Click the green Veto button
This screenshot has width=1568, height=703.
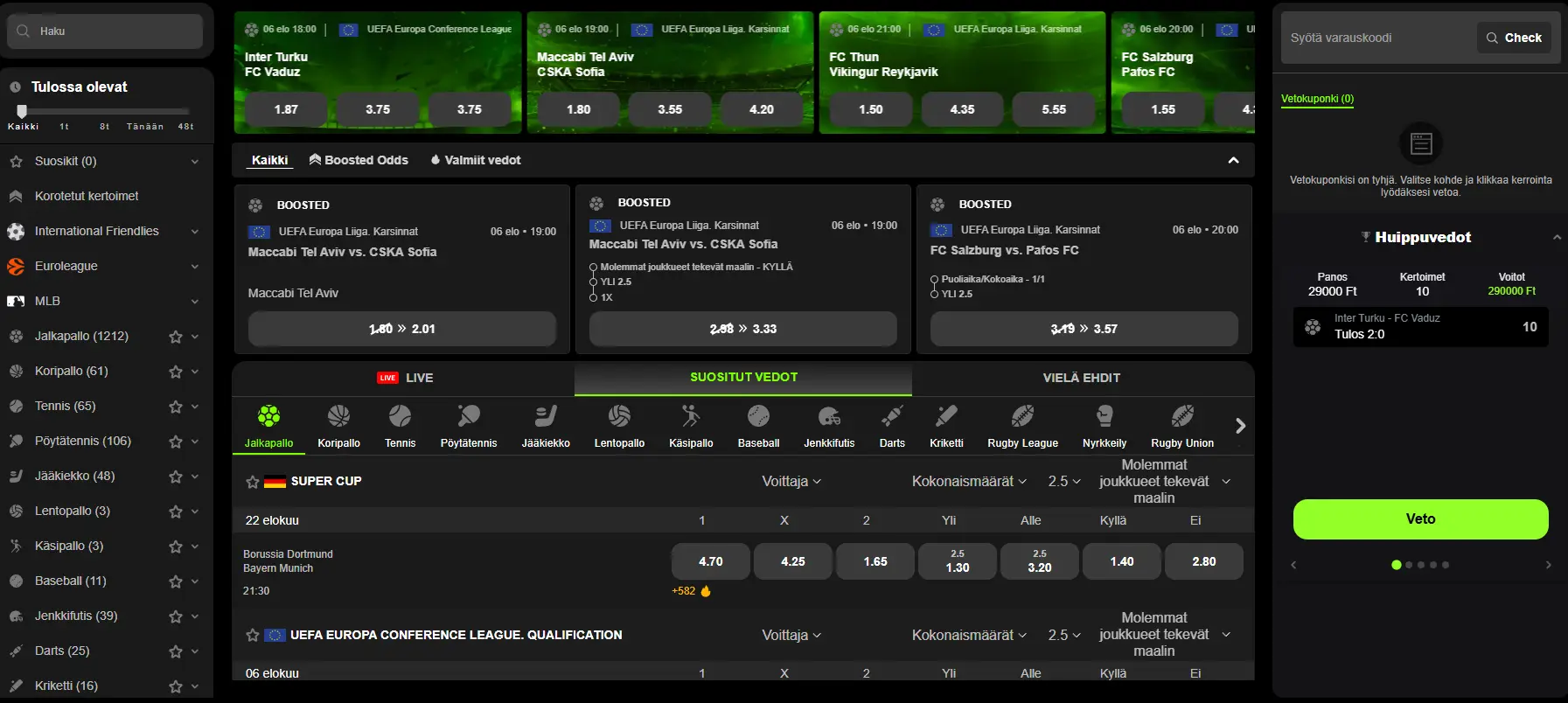coord(1421,519)
